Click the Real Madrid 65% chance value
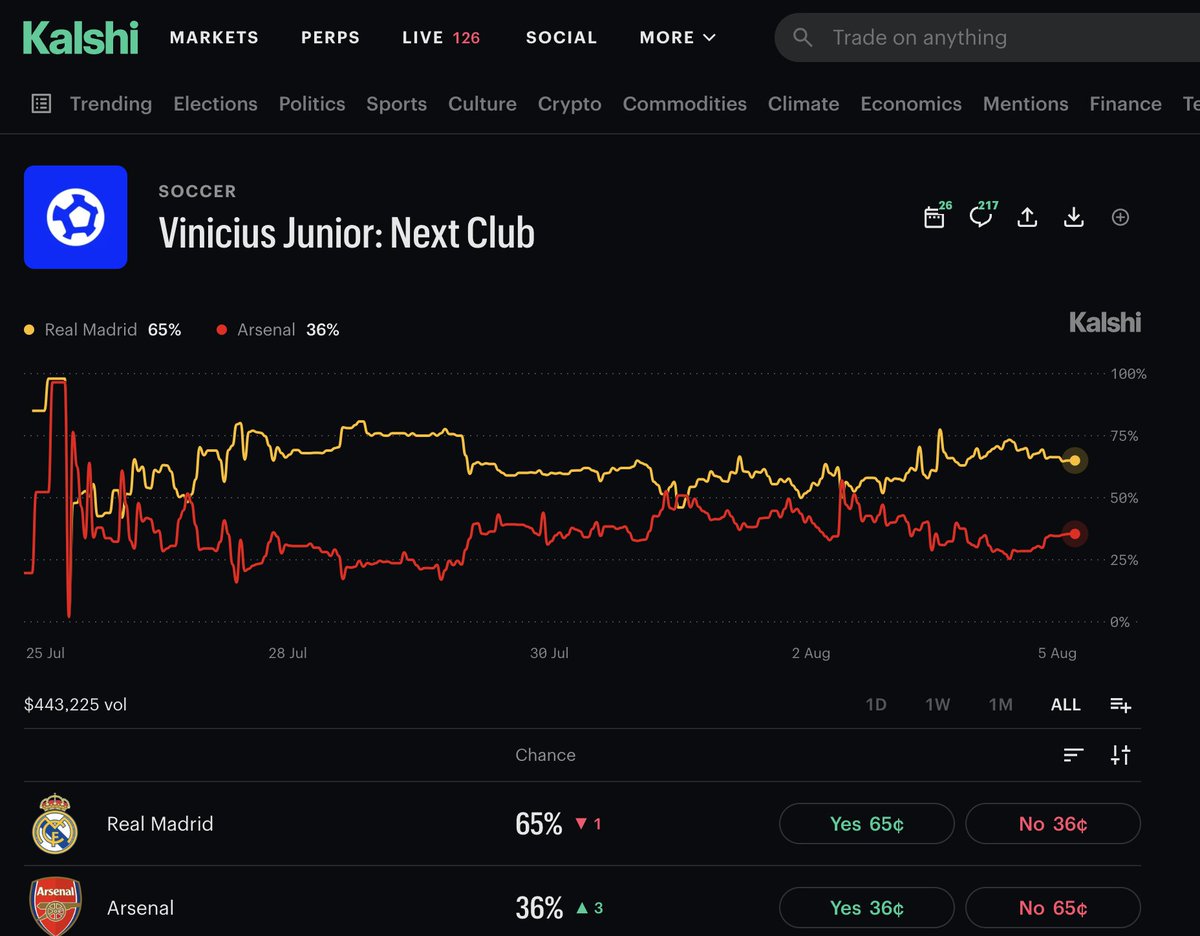The width and height of the screenshot is (1200, 936). [x=539, y=824]
